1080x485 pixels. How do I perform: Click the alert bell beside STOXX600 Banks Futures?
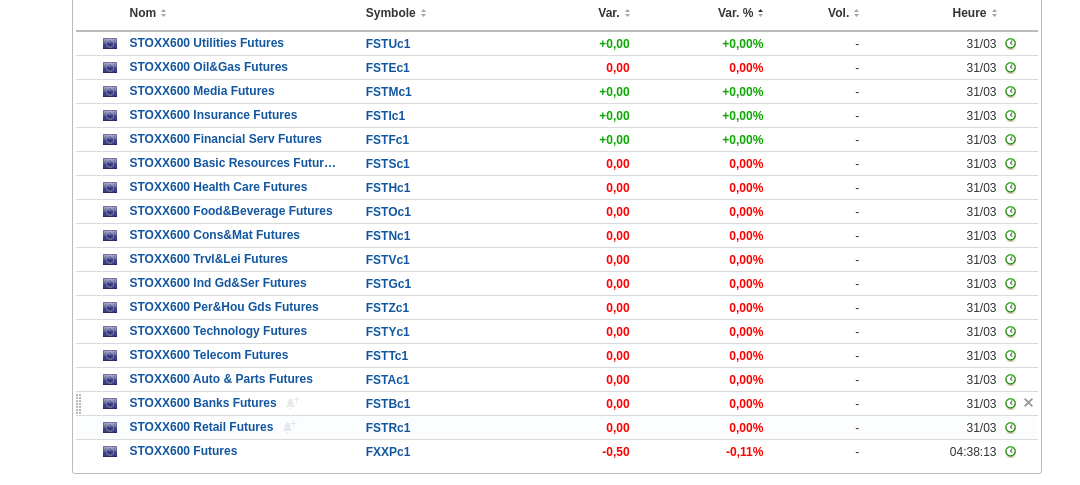(292, 403)
